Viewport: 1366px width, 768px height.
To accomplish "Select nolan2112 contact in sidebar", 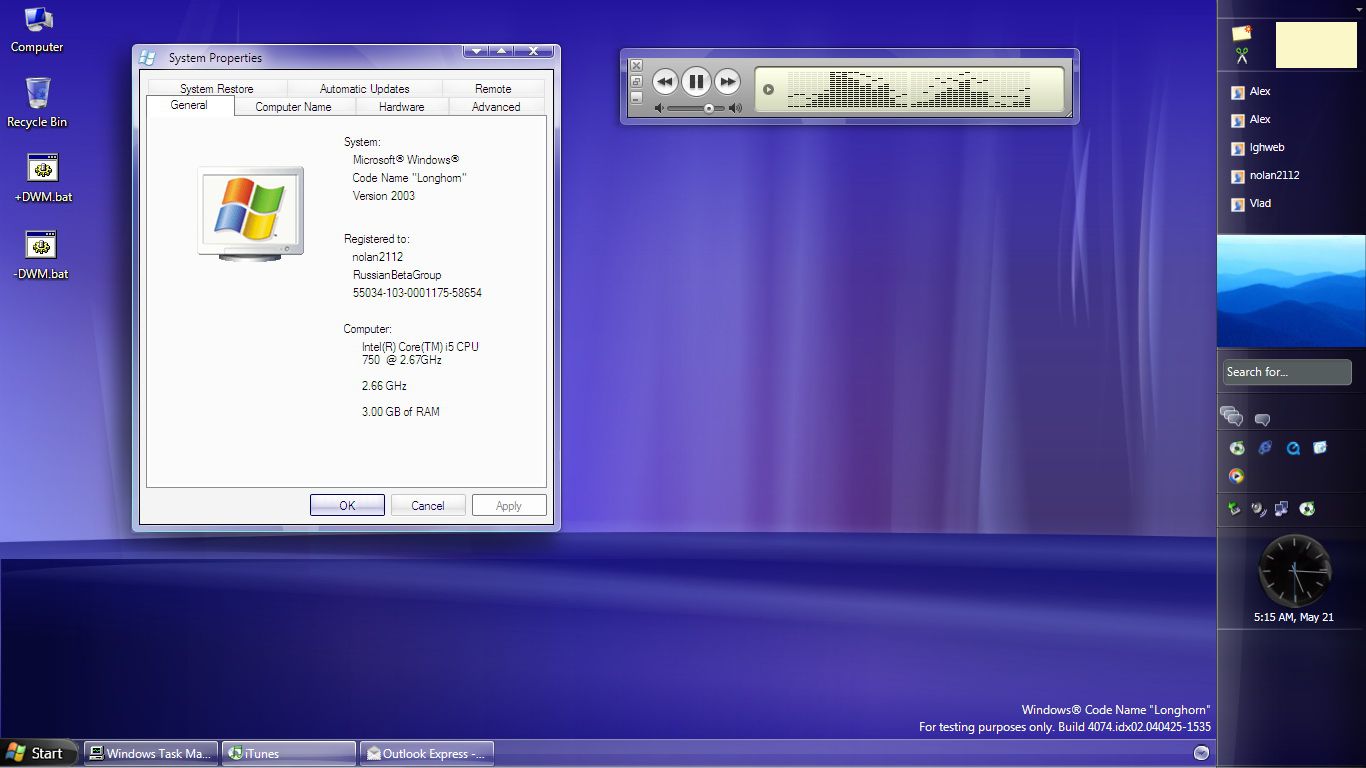I will [1265, 175].
